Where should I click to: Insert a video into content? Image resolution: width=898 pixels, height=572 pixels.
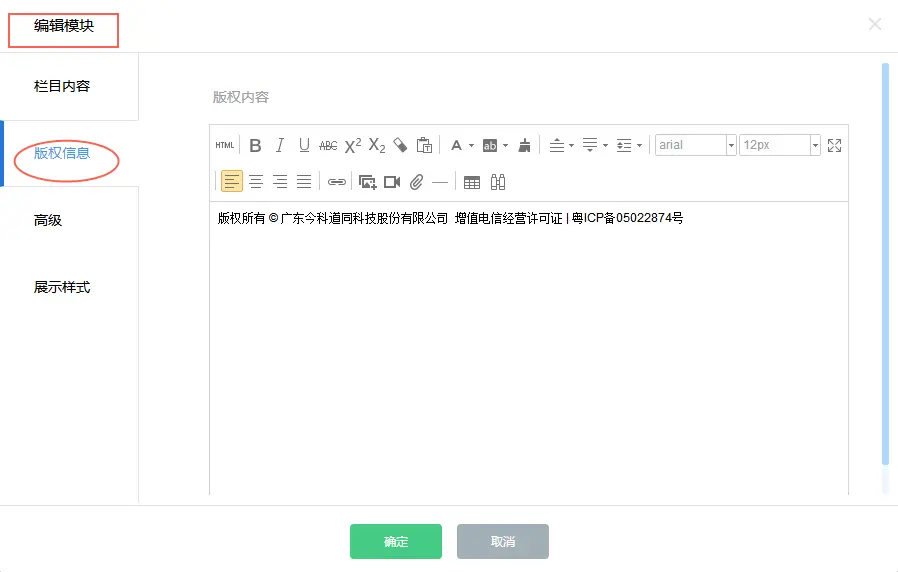392,182
